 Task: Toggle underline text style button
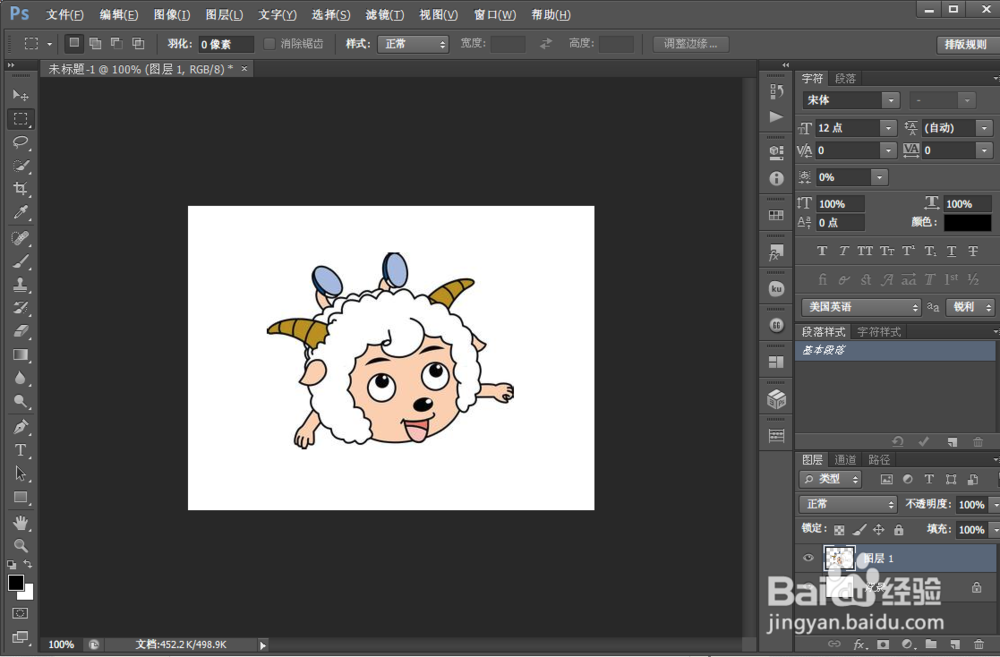[x=952, y=251]
